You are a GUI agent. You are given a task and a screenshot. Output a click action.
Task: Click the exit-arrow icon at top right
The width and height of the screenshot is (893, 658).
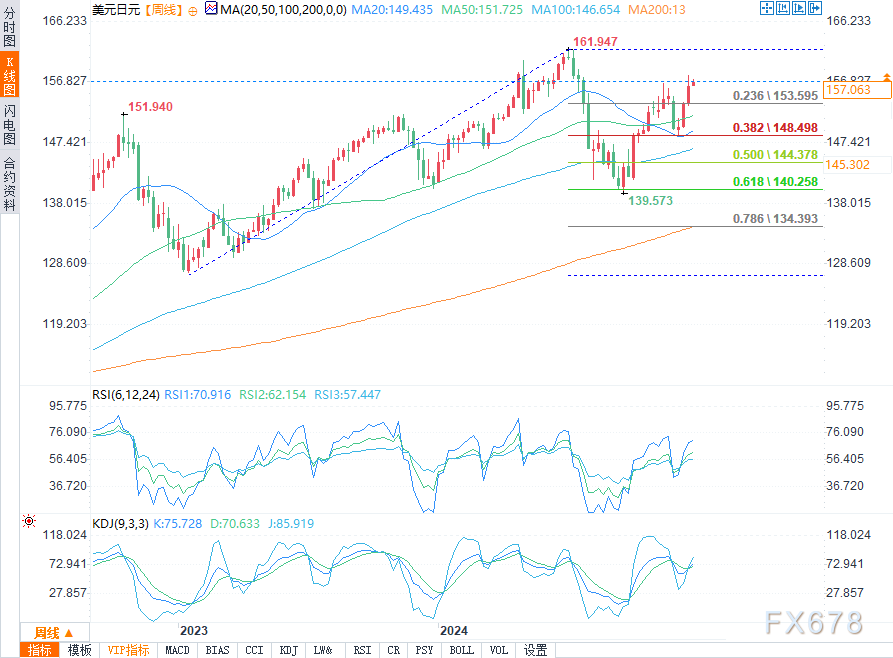pyautogui.click(x=815, y=8)
